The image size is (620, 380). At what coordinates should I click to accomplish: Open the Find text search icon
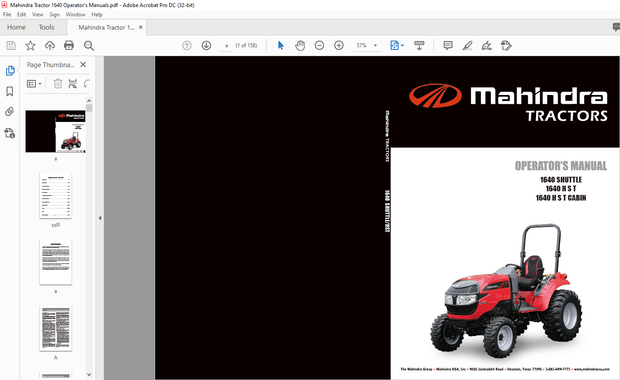pyautogui.click(x=89, y=45)
